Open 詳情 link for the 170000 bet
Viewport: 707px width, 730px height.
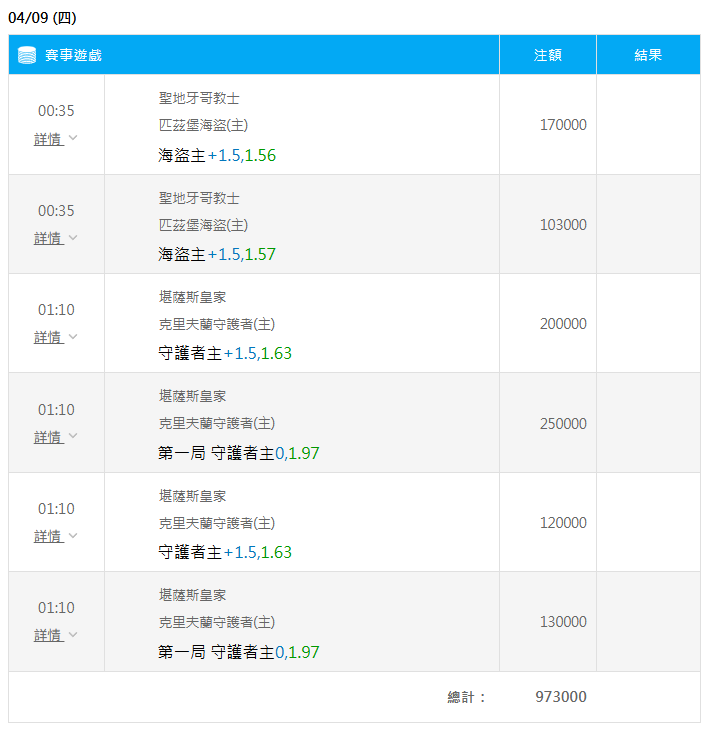[x=48, y=139]
